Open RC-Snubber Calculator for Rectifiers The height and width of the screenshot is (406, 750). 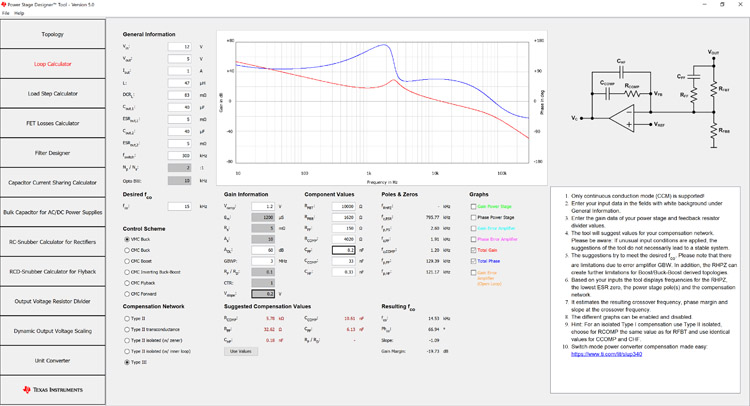[x=53, y=242]
